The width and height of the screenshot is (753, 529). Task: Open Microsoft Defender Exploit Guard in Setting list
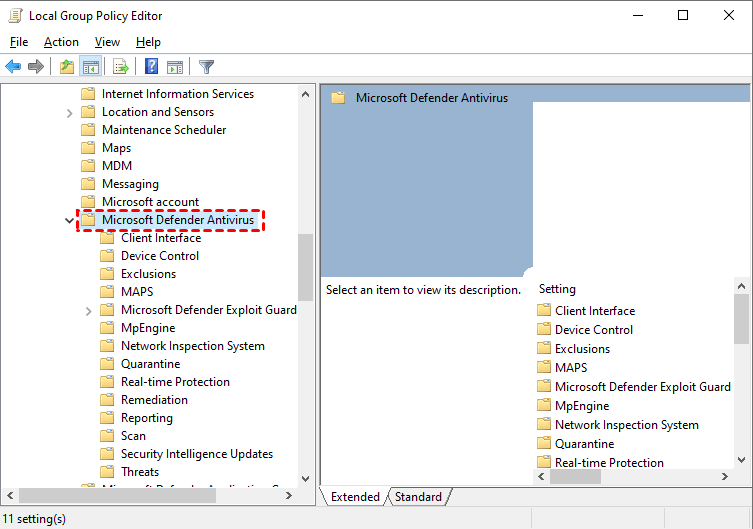(643, 387)
